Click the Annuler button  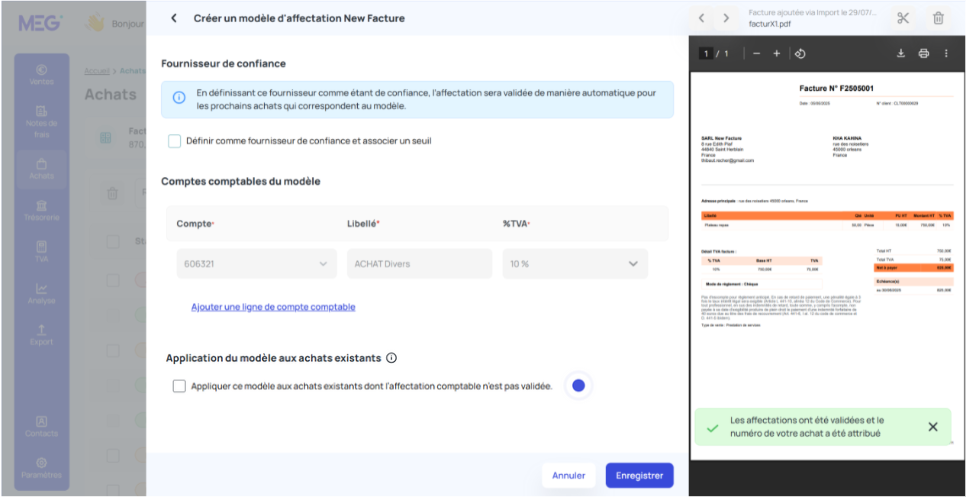click(569, 476)
